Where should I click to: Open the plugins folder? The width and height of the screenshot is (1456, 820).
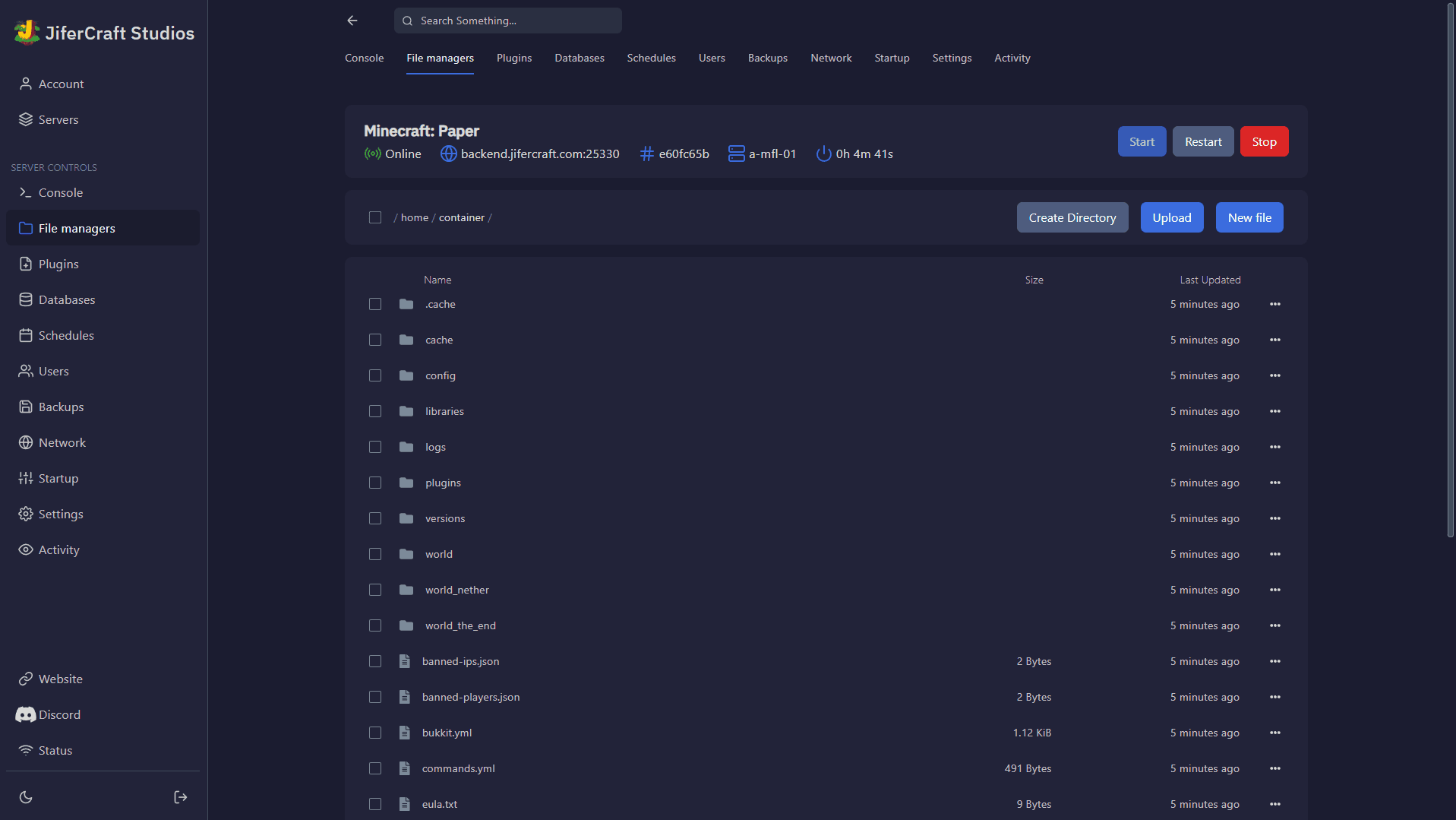[443, 483]
